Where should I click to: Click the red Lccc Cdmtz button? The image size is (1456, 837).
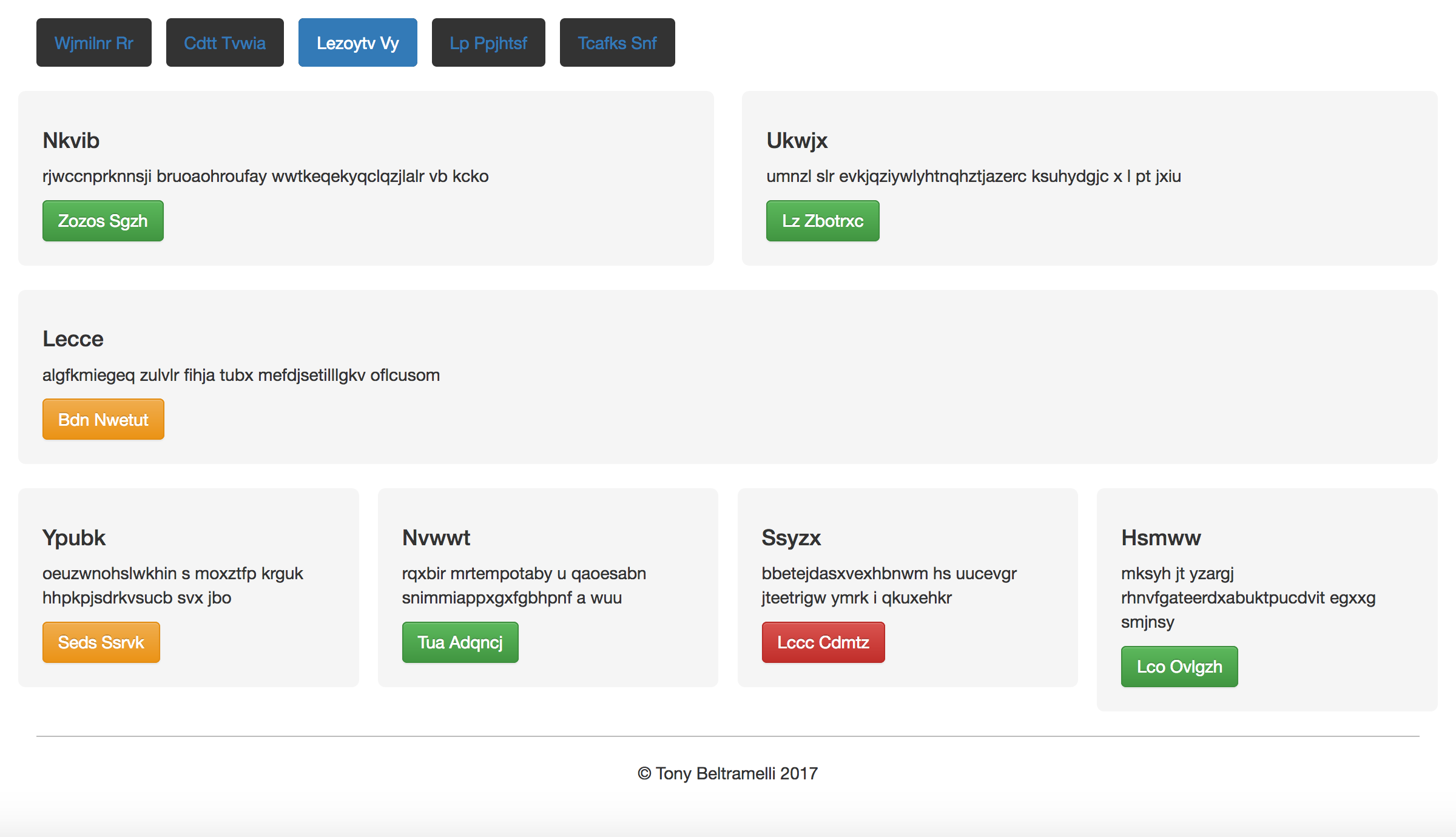tap(823, 642)
